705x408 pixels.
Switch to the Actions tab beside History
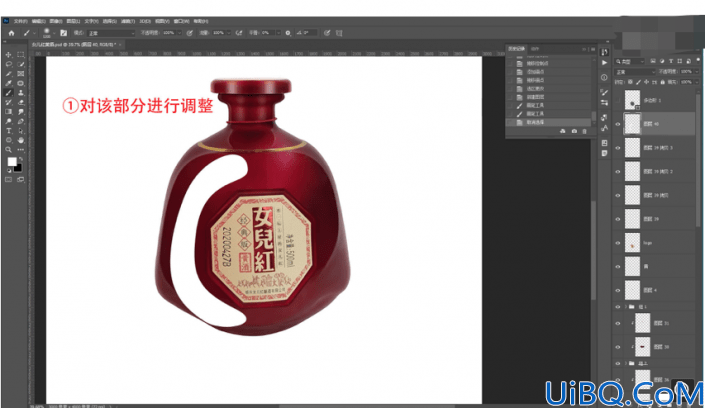[x=535, y=49]
